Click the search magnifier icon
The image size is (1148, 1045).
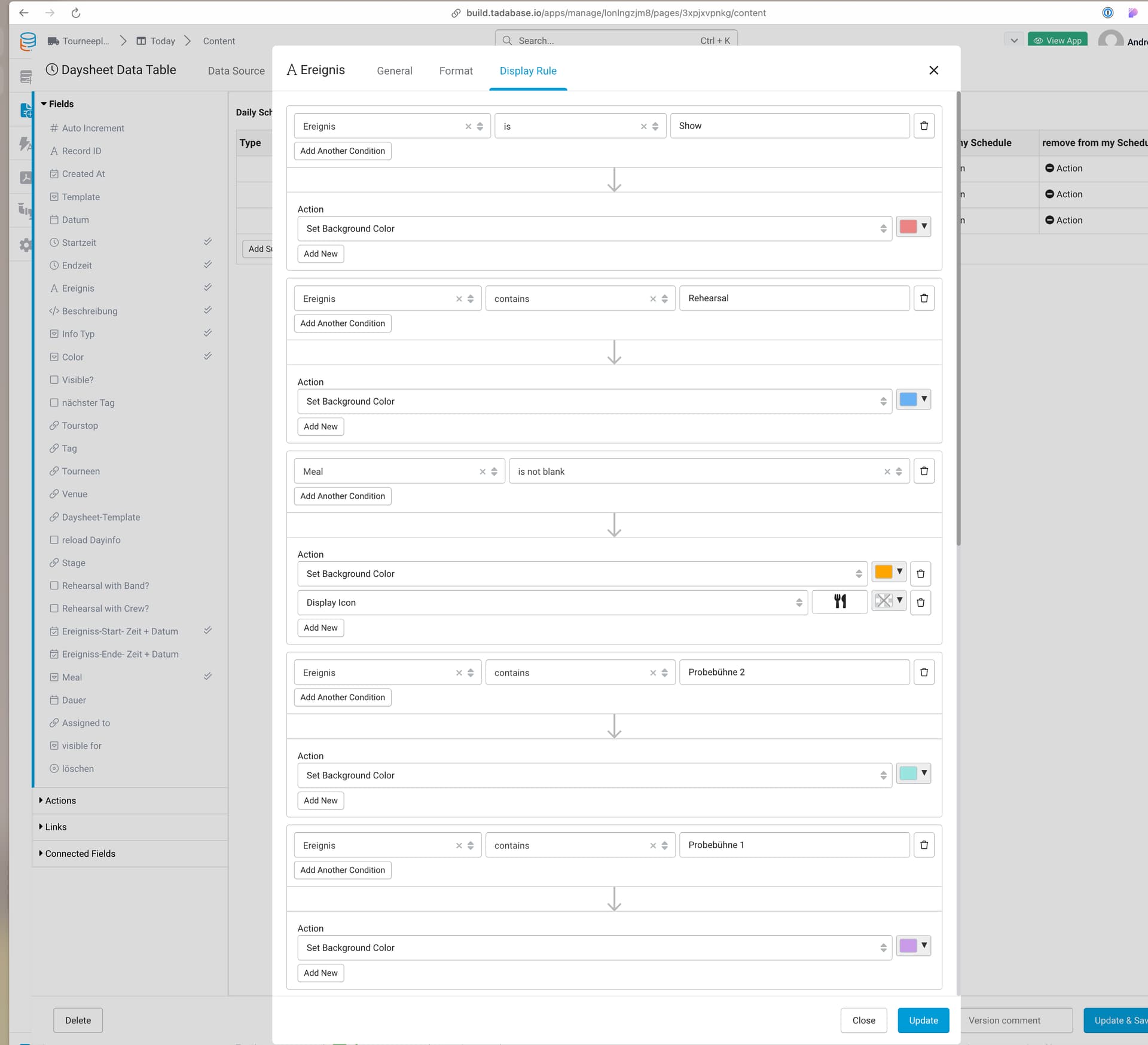pos(507,40)
